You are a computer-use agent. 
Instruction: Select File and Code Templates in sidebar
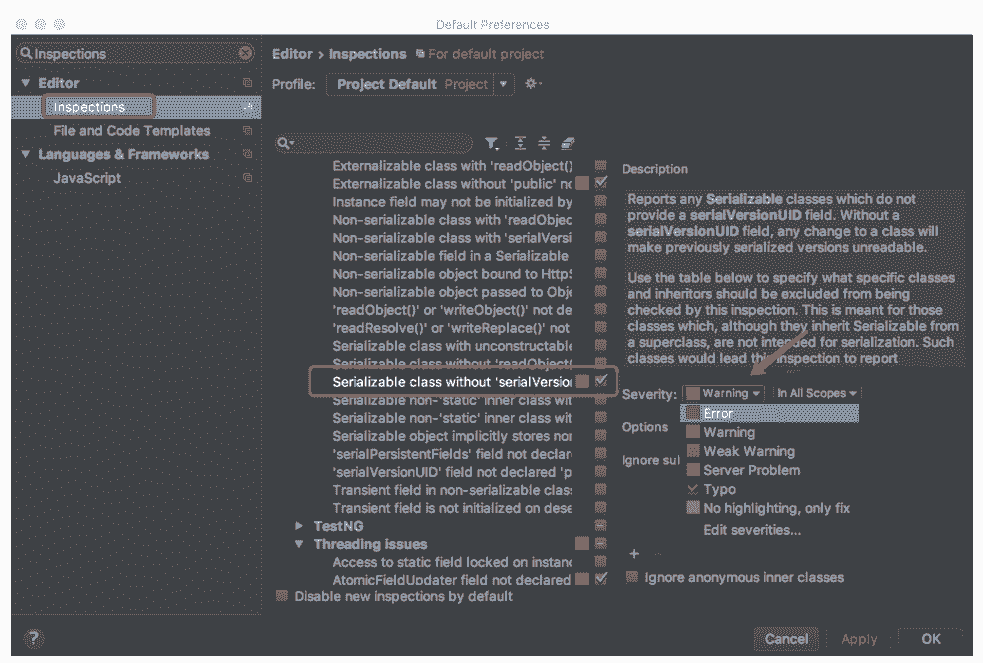tap(131, 131)
